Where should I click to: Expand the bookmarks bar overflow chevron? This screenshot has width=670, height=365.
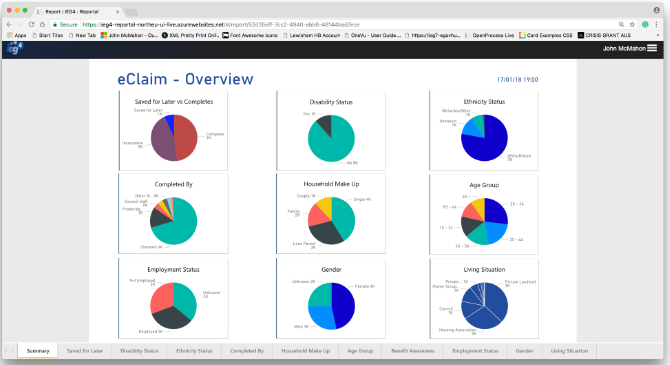click(x=658, y=35)
